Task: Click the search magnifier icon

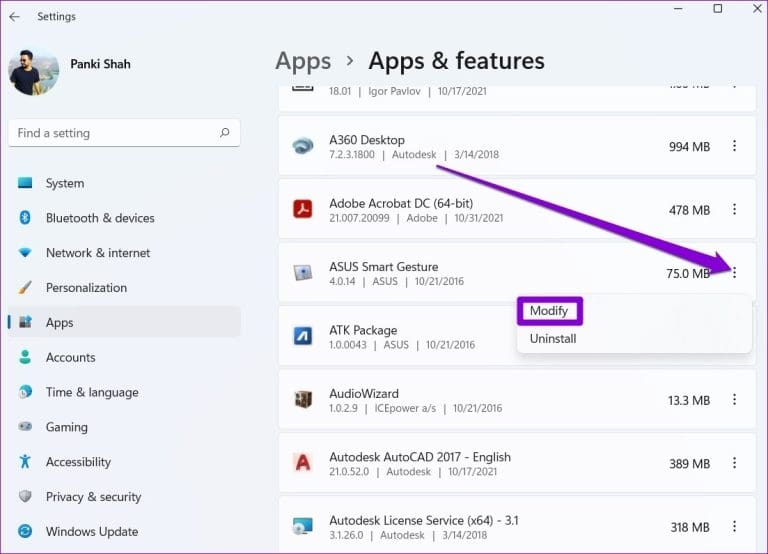Action: 224,133
